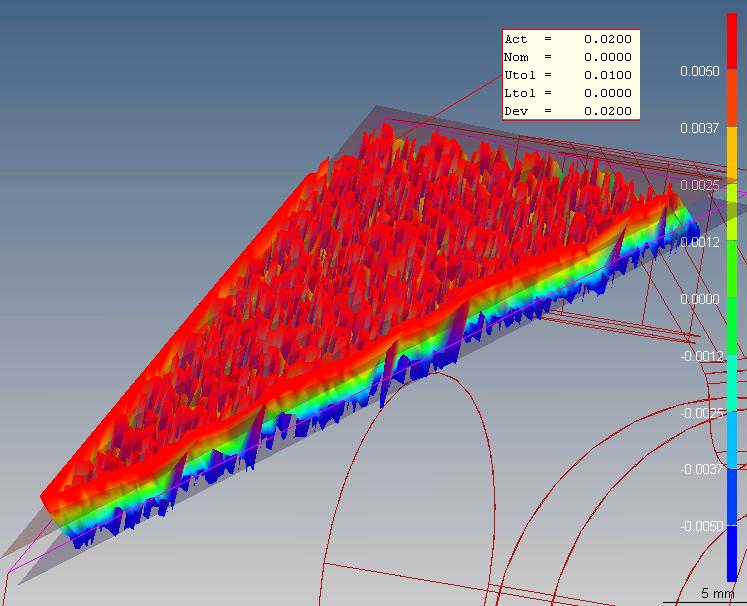Select the Nom = 0.0000 annotation row
The width and height of the screenshot is (747, 606).
pyautogui.click(x=568, y=57)
